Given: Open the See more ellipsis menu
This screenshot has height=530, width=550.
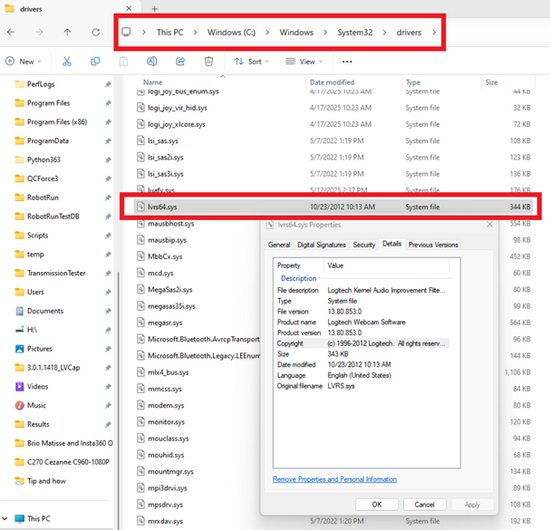Looking at the screenshot, I should point(347,62).
